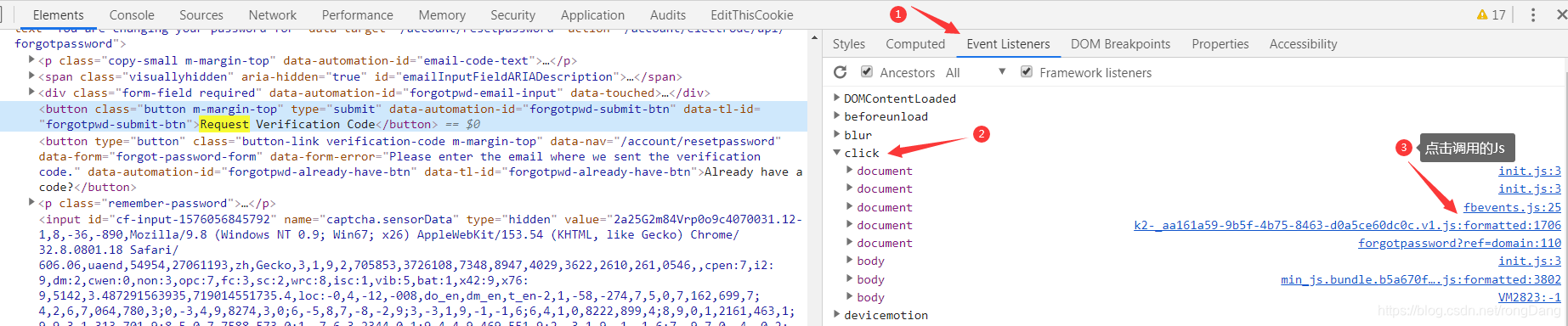Expand the body listener with VM2823:-1
This screenshot has height=326, width=1568.
click(x=850, y=297)
